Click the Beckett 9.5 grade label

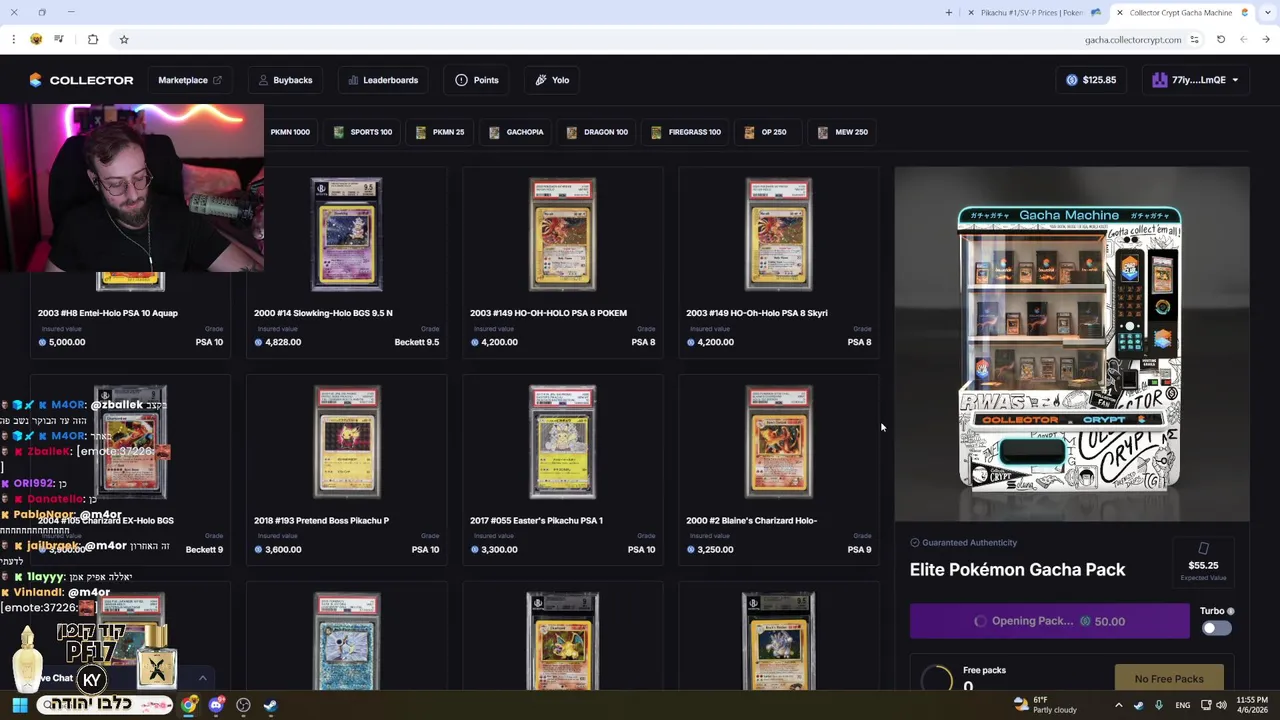coord(416,342)
